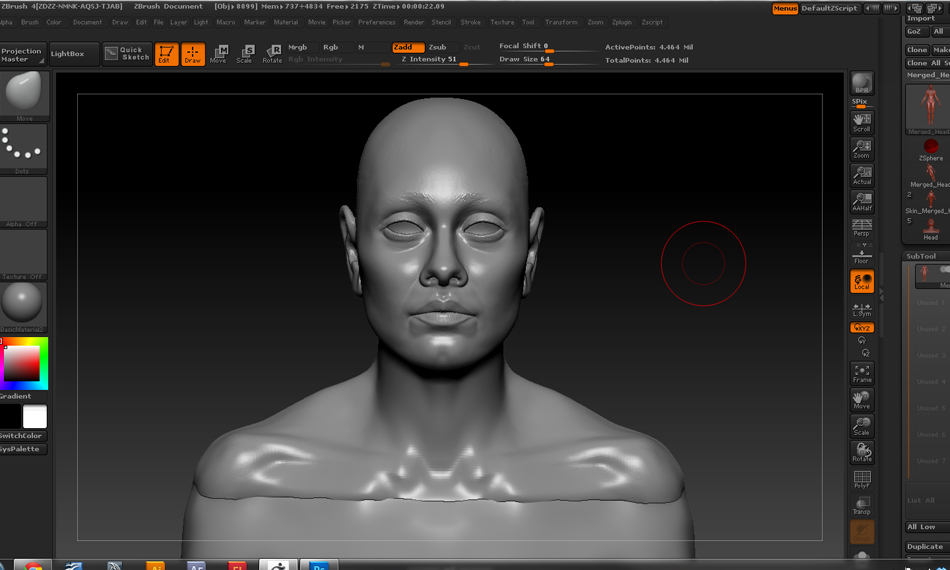Click the Scroll canvas icon

click(862, 122)
